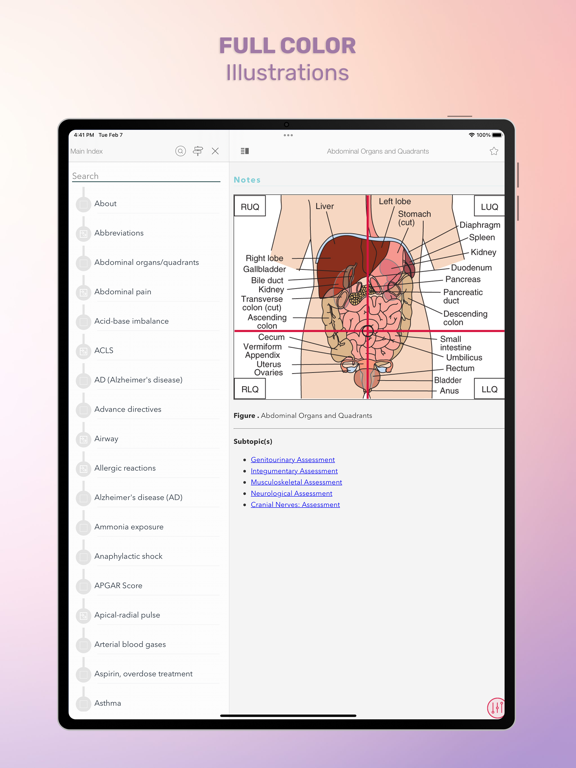This screenshot has width=576, height=768.
Task: Open Anaphylactic shock topic
Action: (x=128, y=556)
